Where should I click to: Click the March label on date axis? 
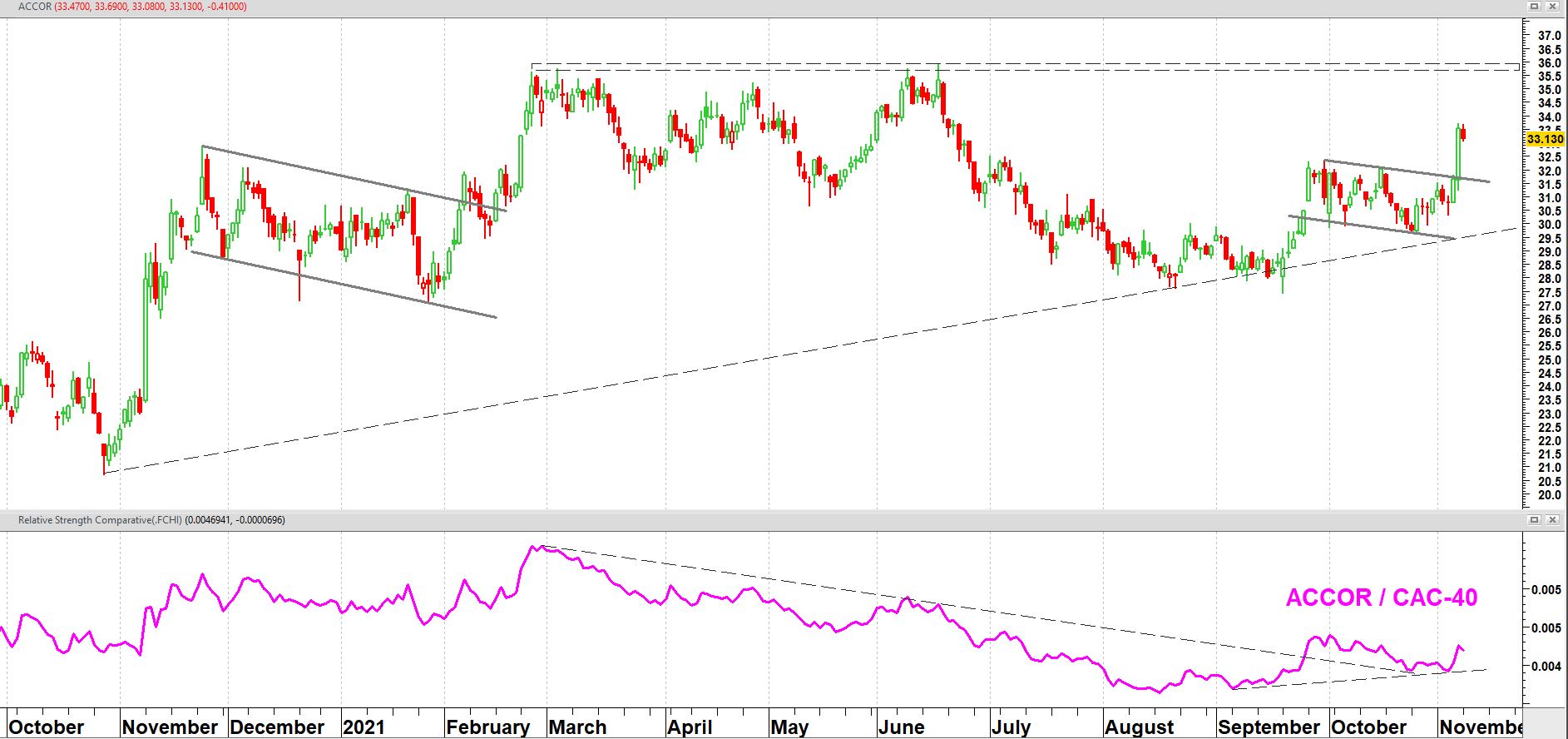coord(578,727)
